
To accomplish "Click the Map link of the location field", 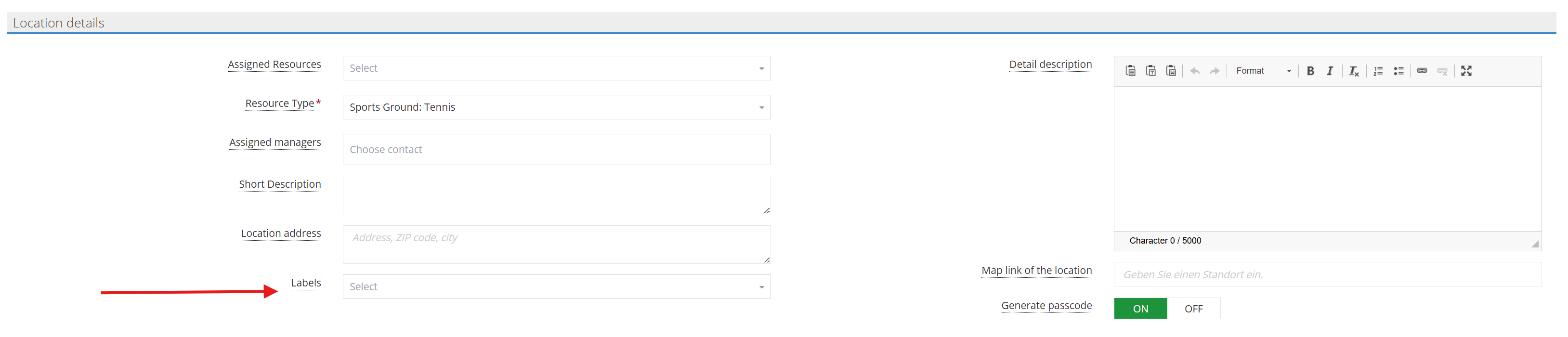I will pyautogui.click(x=1327, y=275).
